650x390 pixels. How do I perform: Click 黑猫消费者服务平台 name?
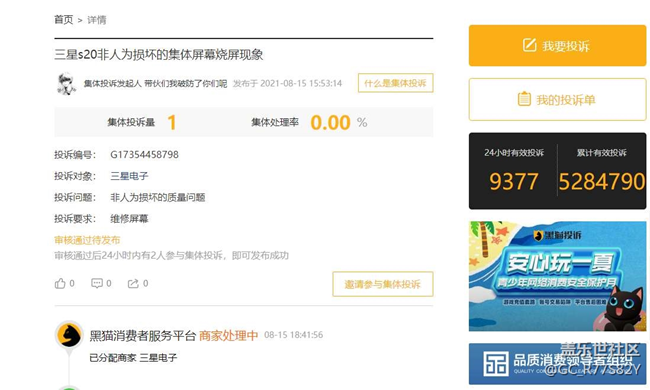[x=143, y=335]
